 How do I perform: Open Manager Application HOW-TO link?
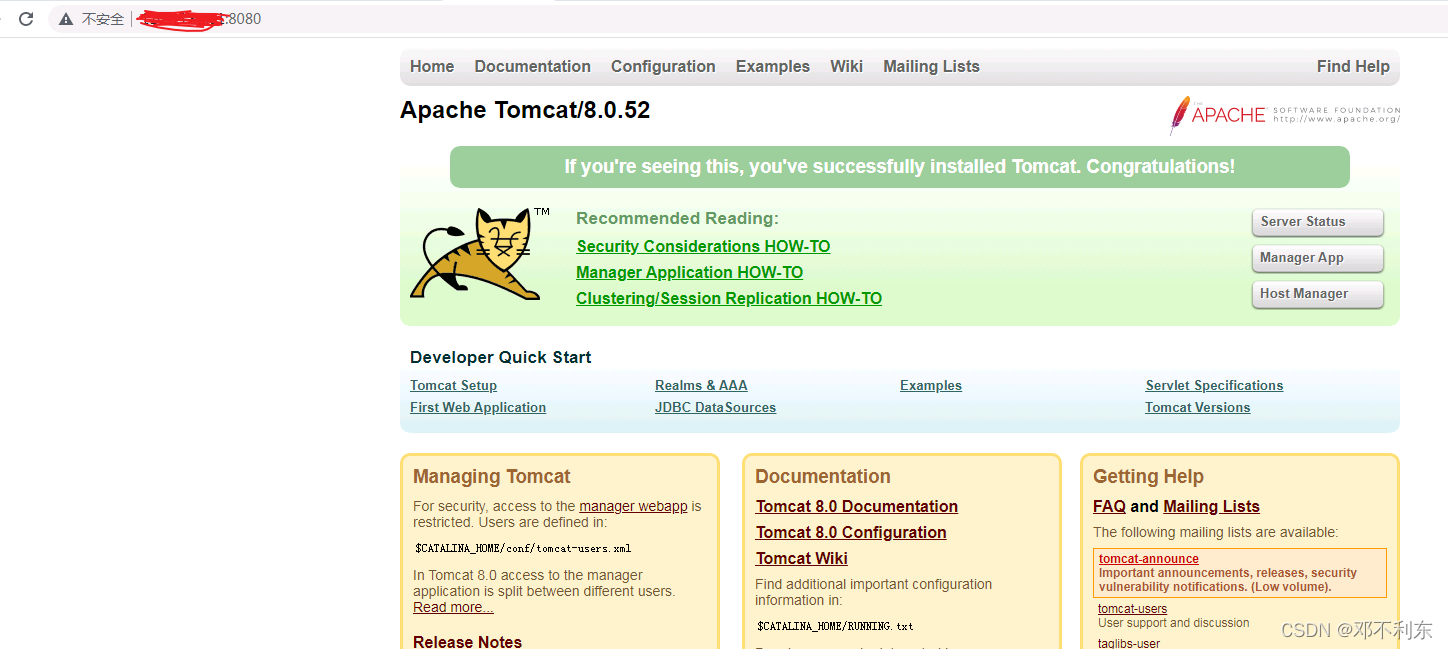689,273
